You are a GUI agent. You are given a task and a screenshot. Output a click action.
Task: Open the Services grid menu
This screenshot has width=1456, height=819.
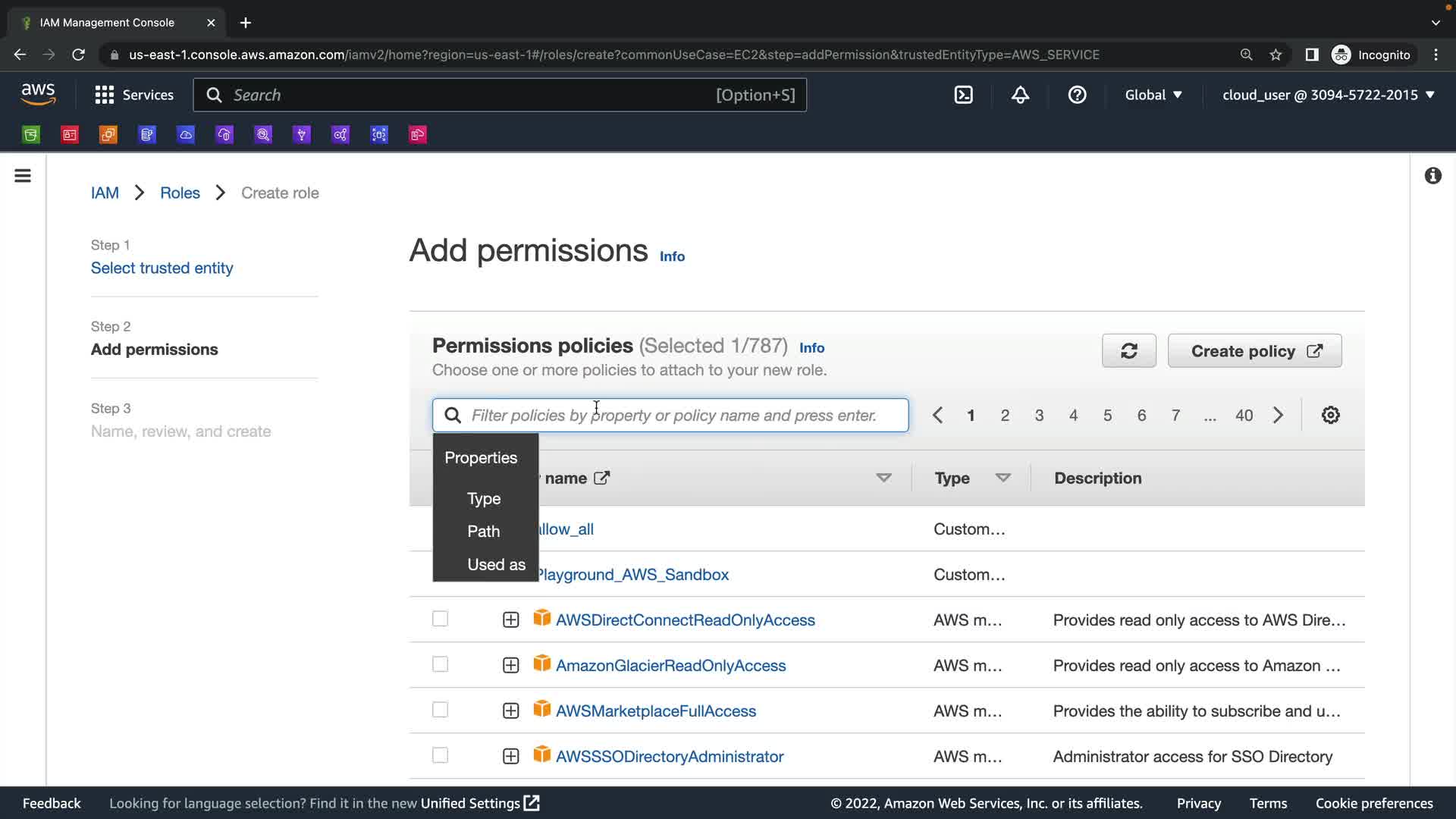pyautogui.click(x=134, y=95)
